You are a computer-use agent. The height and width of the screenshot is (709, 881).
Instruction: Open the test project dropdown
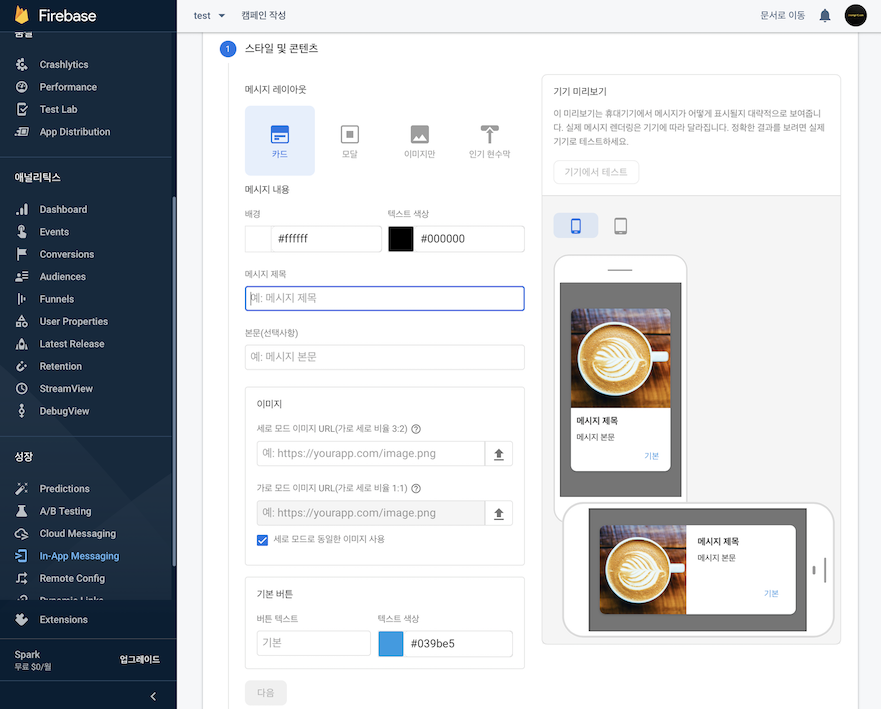(x=209, y=16)
